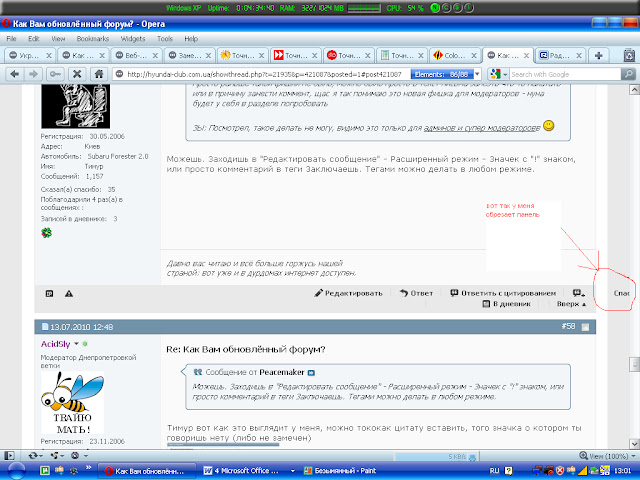Open the Opera Link sync icon
Screen dimensions: 640x480
(x=33, y=456)
